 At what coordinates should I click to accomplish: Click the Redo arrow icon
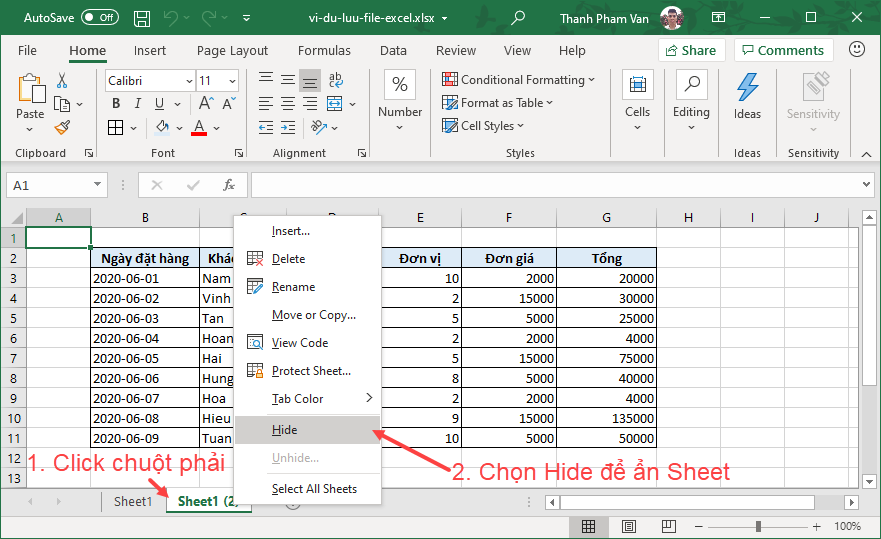(209, 17)
